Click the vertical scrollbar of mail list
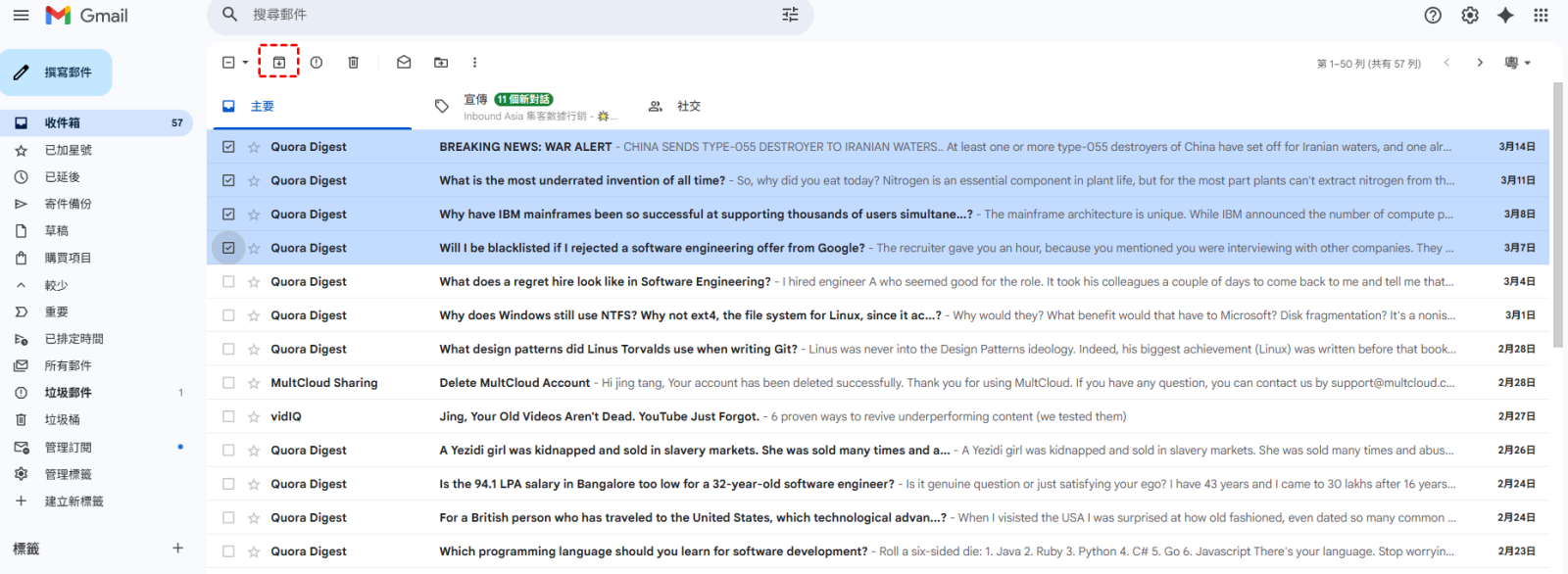This screenshot has width=1568, height=574. coord(1558,215)
